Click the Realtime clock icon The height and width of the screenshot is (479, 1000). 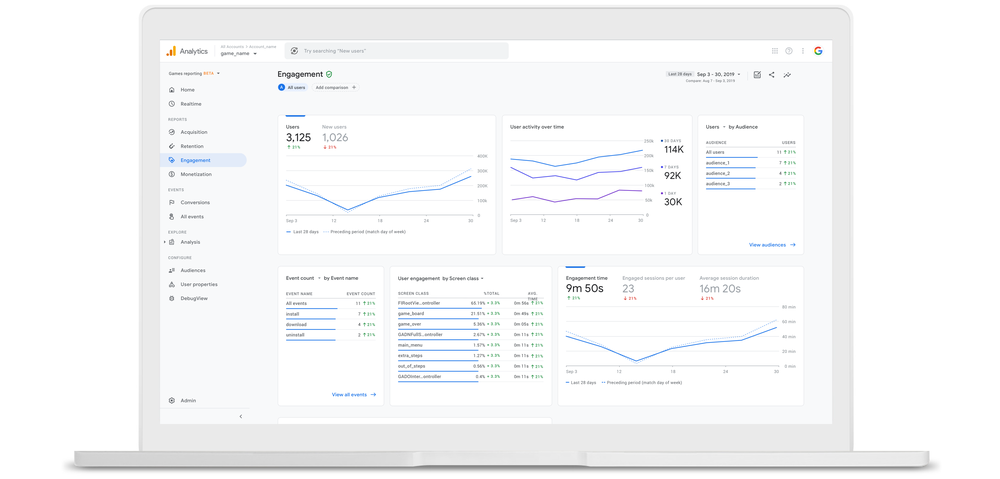(x=172, y=104)
